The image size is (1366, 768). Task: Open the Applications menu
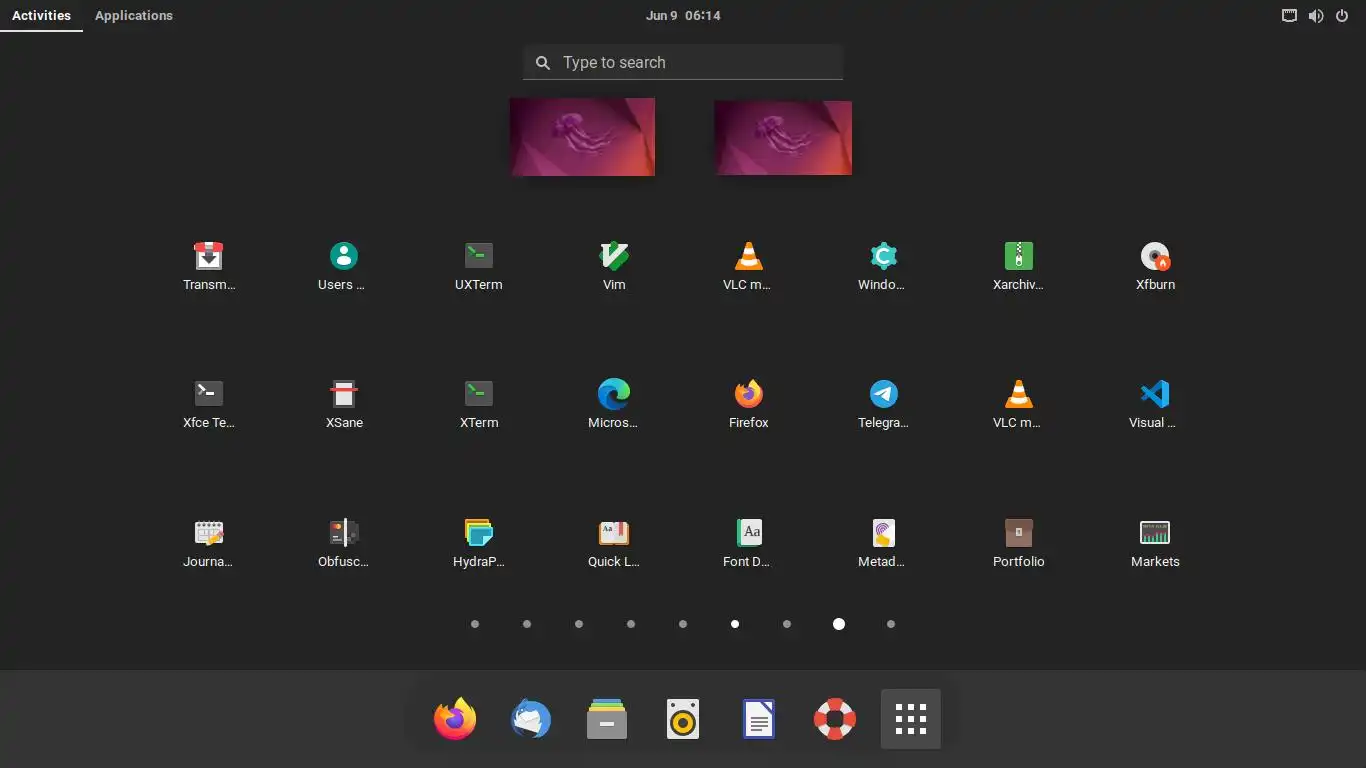pyautogui.click(x=134, y=15)
